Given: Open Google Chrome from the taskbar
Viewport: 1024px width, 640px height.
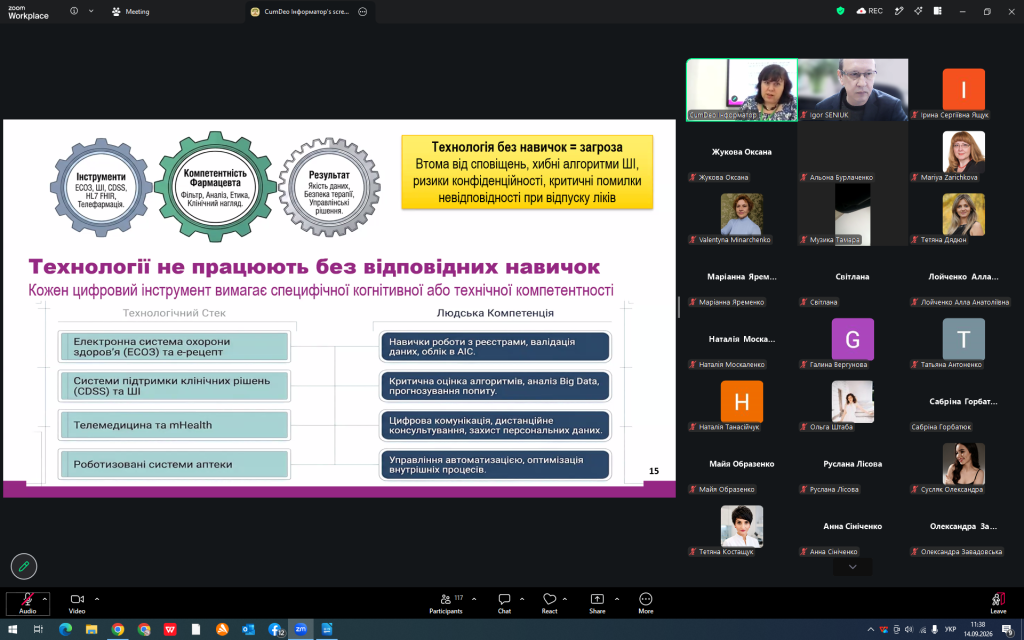Looking at the screenshot, I should [x=118, y=629].
